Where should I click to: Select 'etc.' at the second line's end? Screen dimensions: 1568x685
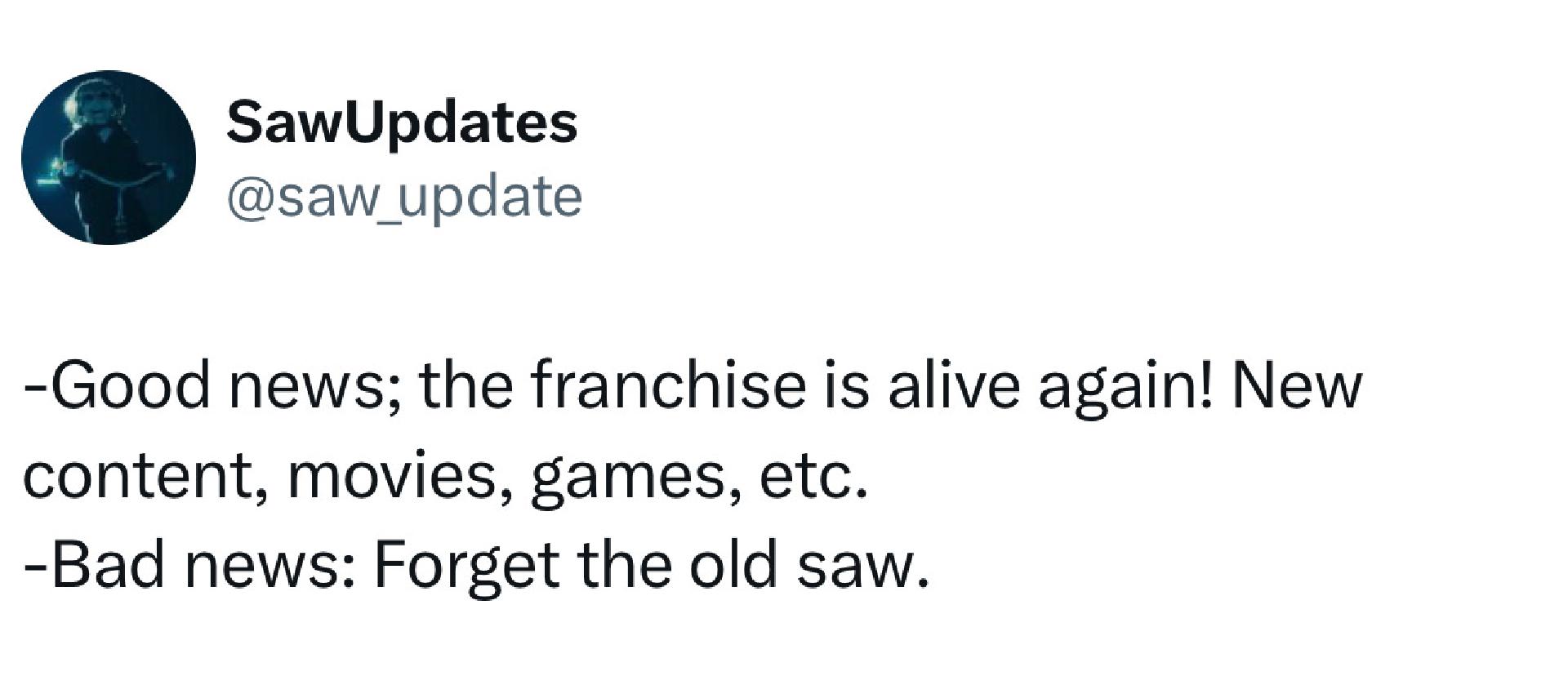point(812,477)
